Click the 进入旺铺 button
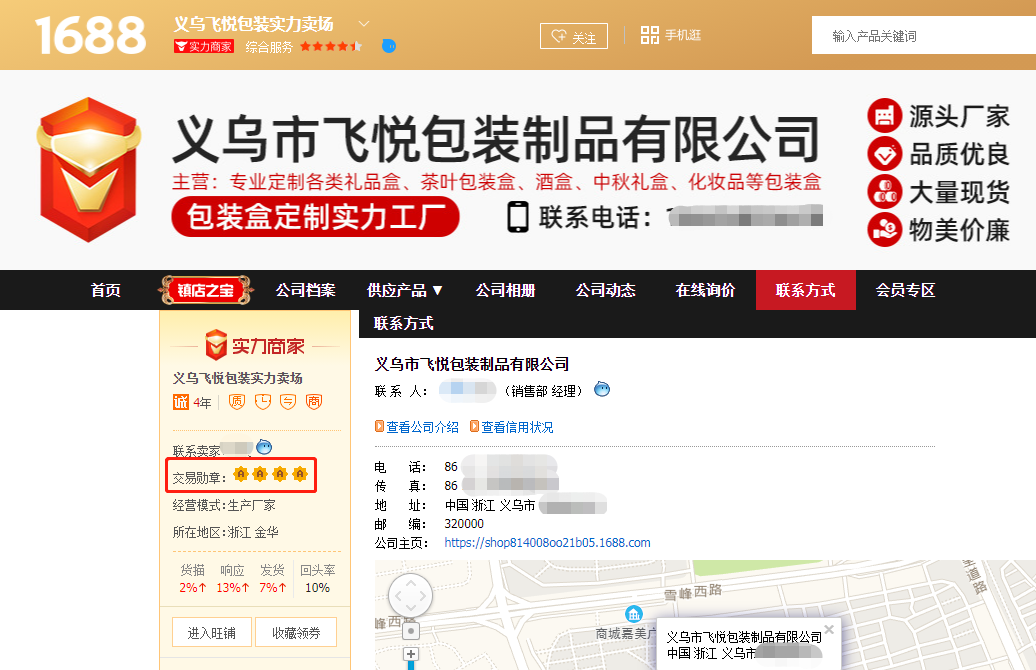This screenshot has height=670, width=1036. point(211,632)
